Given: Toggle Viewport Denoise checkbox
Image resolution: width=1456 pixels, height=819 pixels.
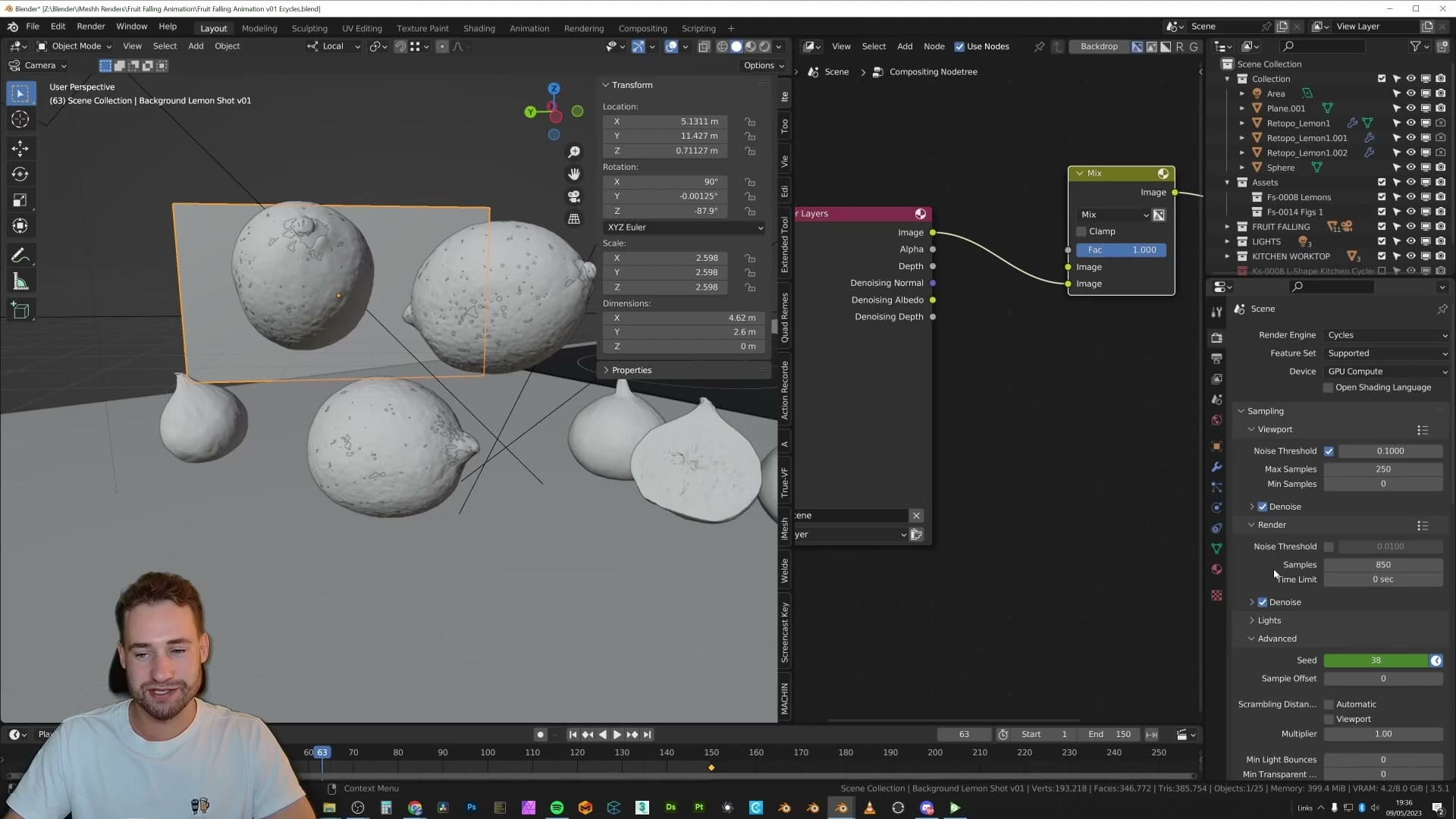Looking at the screenshot, I should [1263, 507].
